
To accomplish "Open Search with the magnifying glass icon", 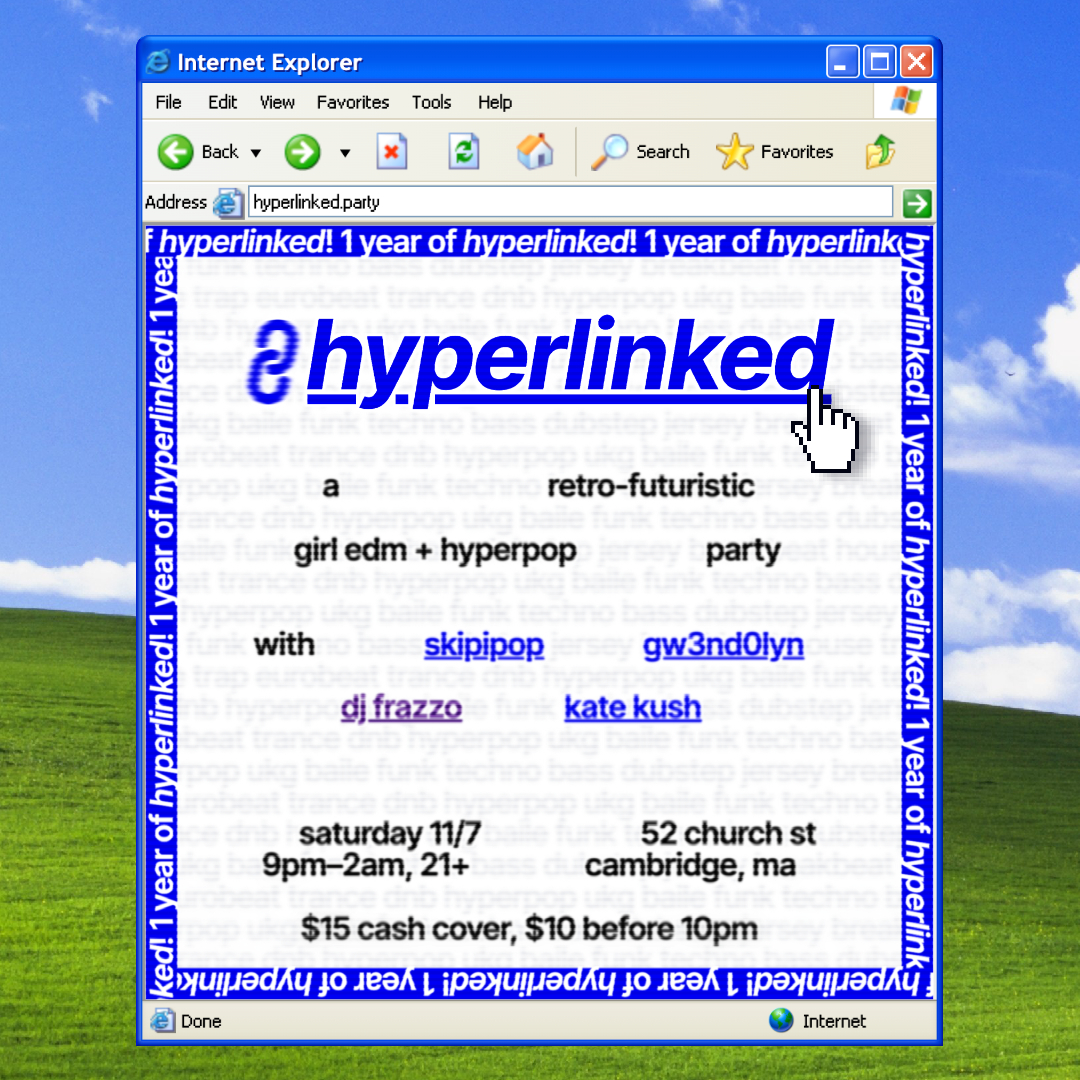I will click(x=610, y=152).
